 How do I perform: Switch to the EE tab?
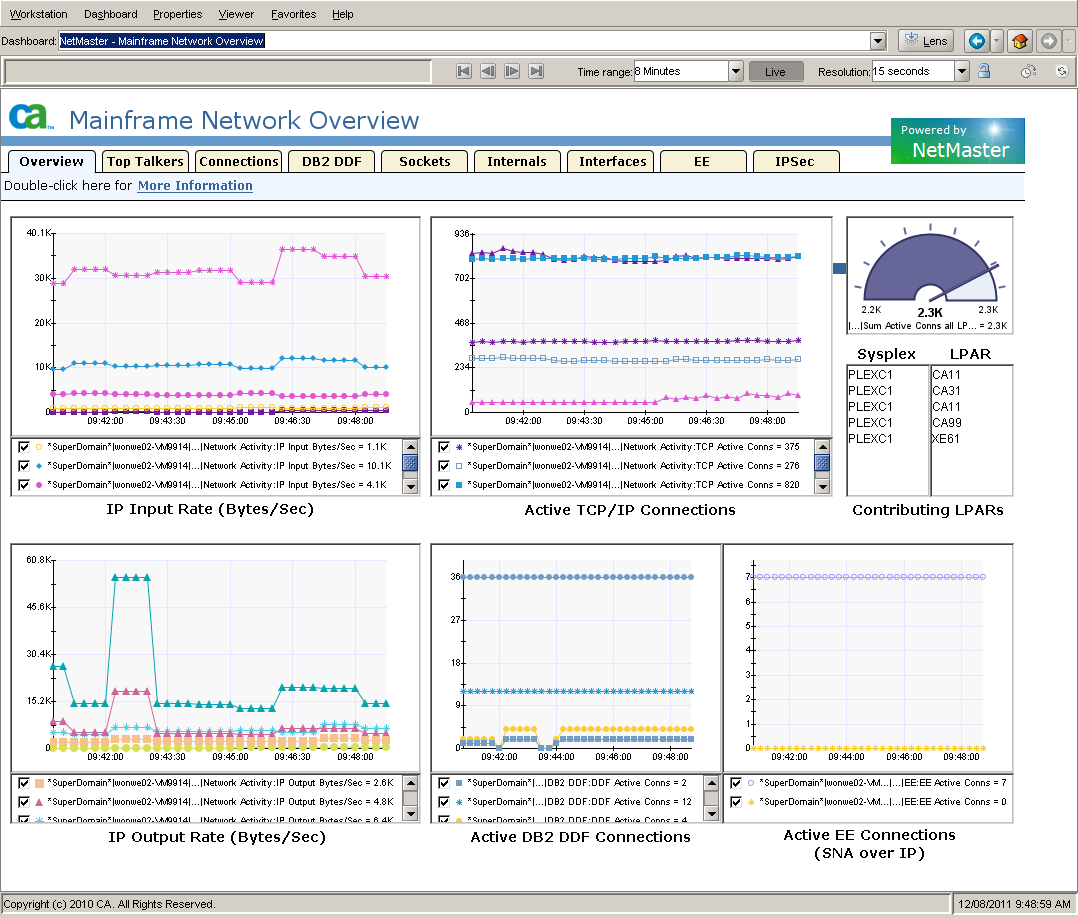(x=702, y=162)
